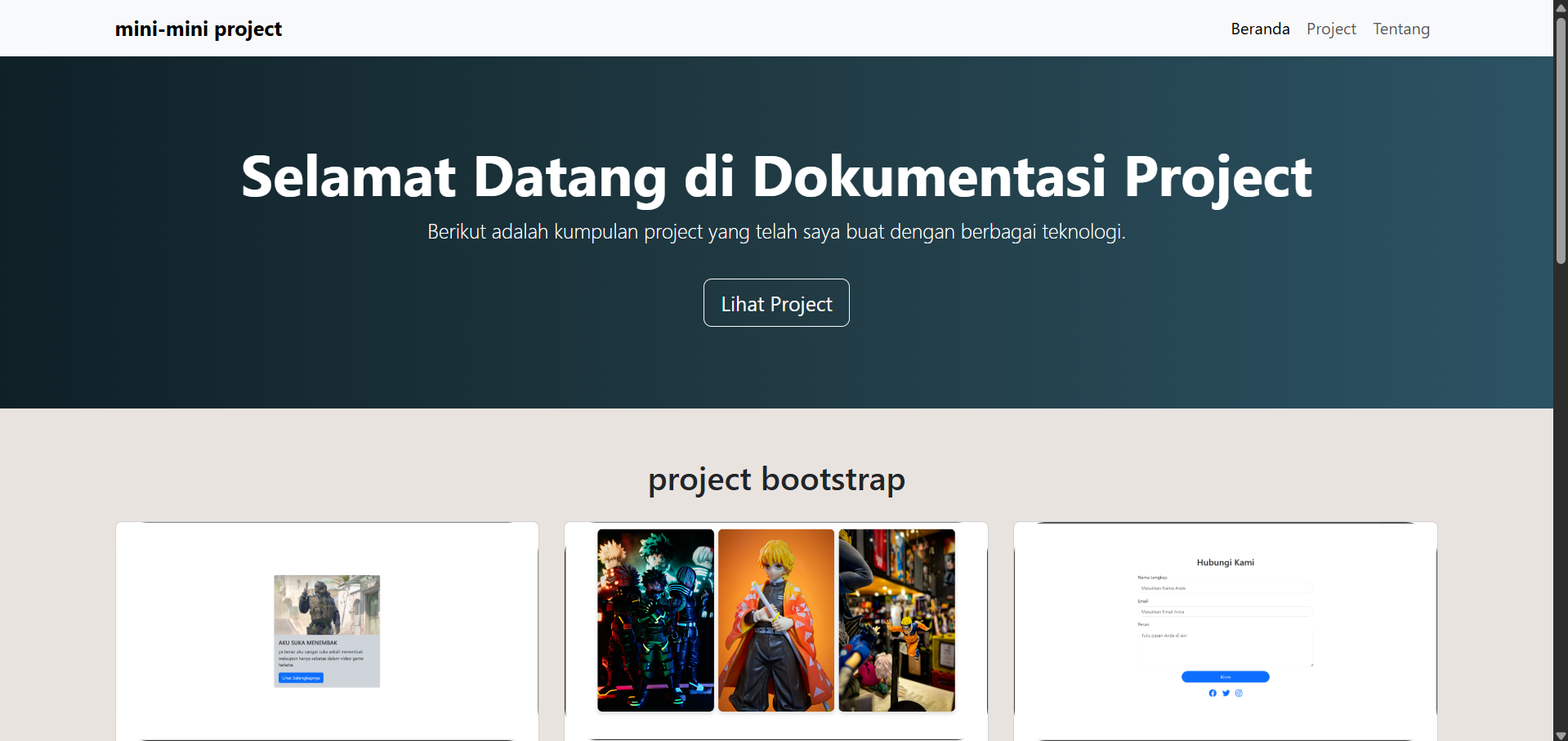Open the Beranda nav item
Viewport: 1568px width, 741px height.
click(x=1260, y=29)
